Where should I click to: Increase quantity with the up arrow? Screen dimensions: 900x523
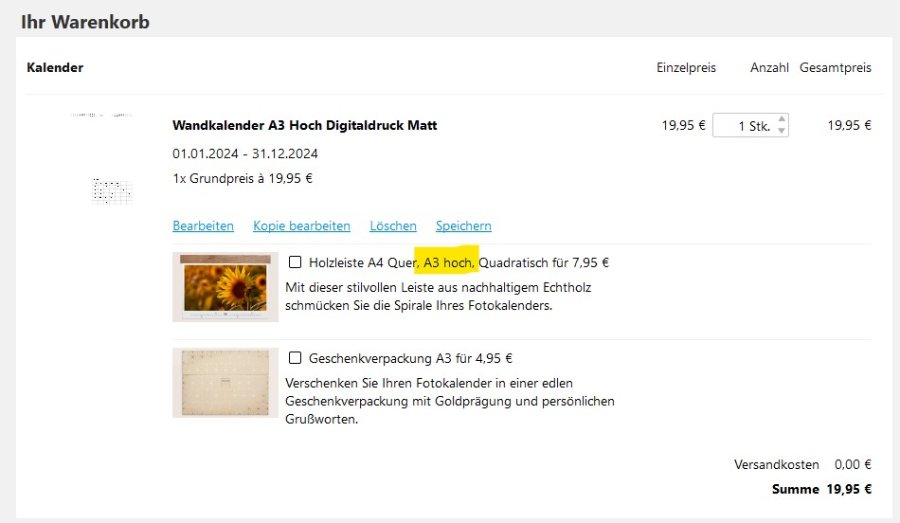point(781,119)
